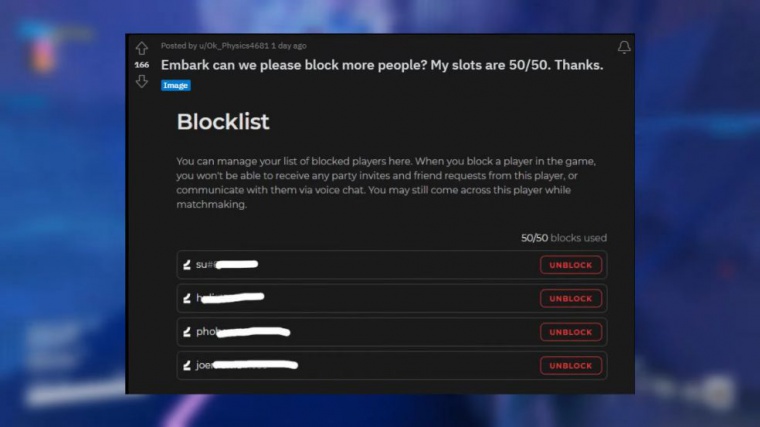
Task: Click the blue Image flair tag
Action: click(x=176, y=85)
